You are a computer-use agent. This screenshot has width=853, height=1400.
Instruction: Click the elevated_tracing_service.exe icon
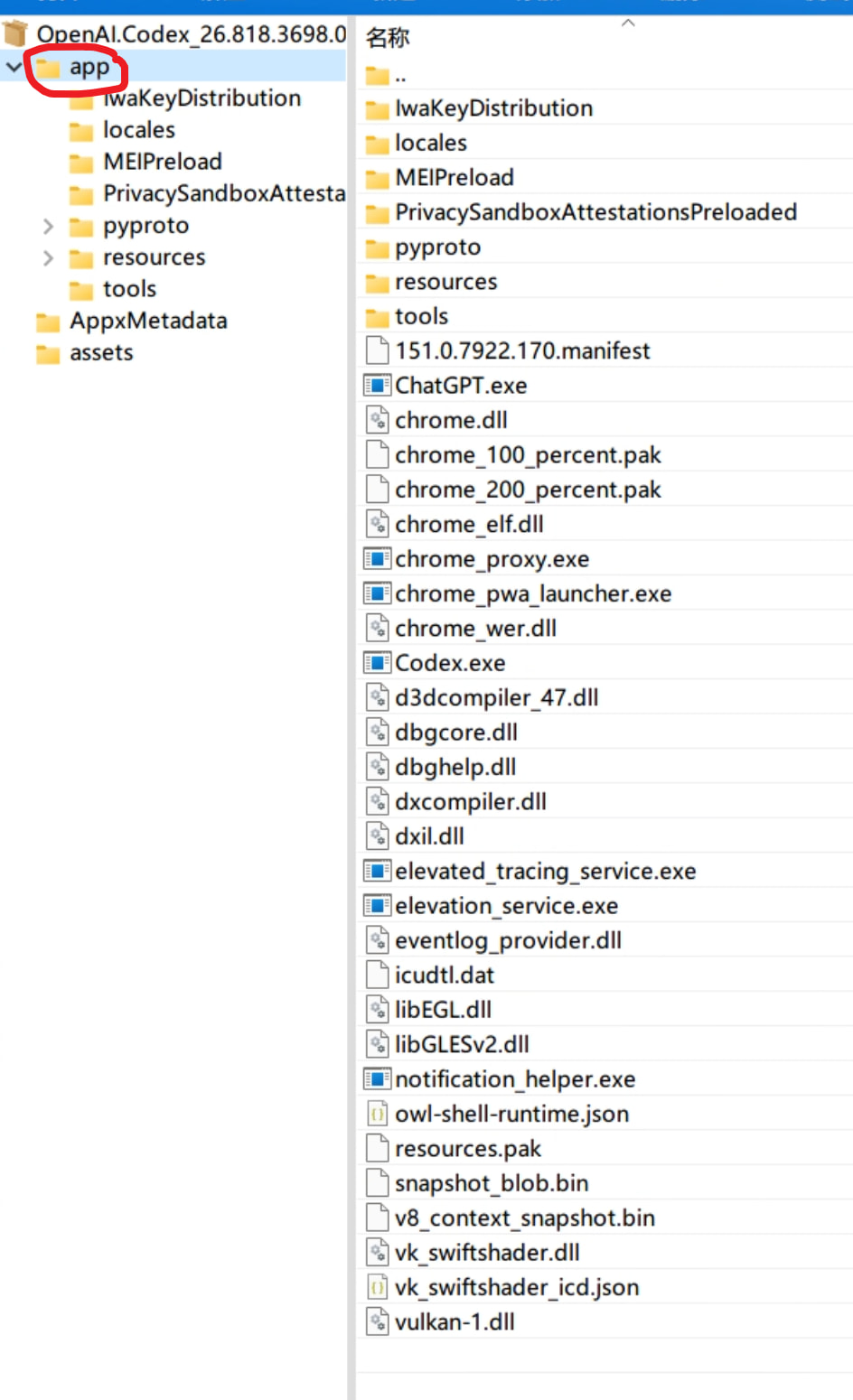tap(377, 871)
